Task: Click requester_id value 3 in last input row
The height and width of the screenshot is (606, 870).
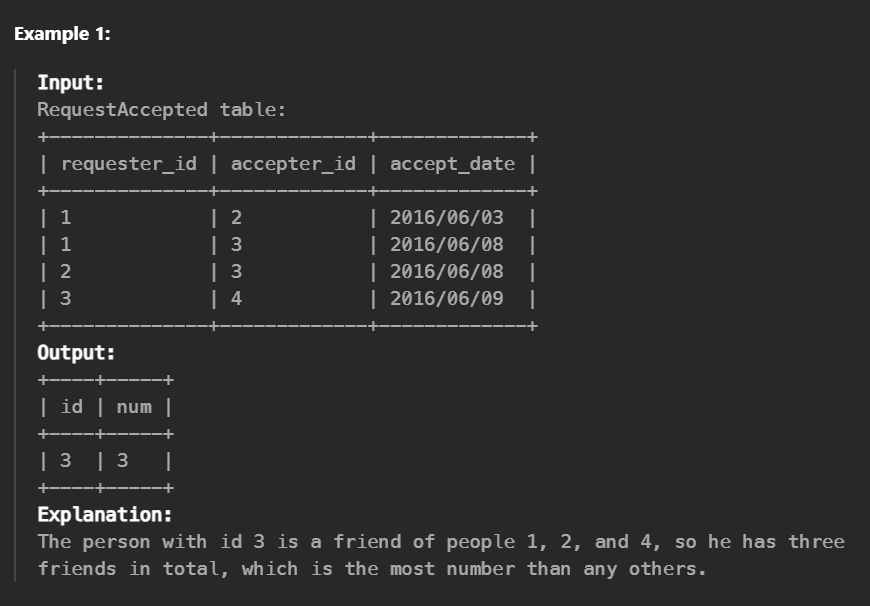Action: [65, 299]
